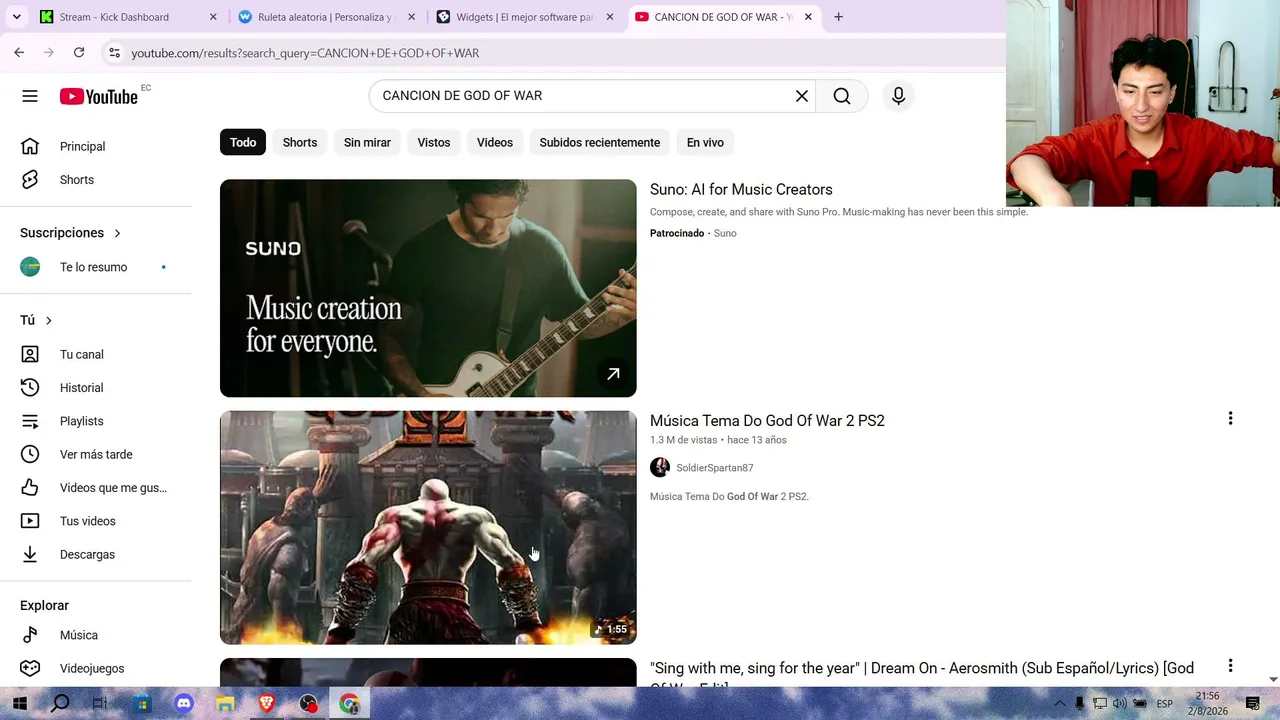This screenshot has width=1280, height=720.
Task: Open Discord from the taskbar
Action: tap(184, 704)
